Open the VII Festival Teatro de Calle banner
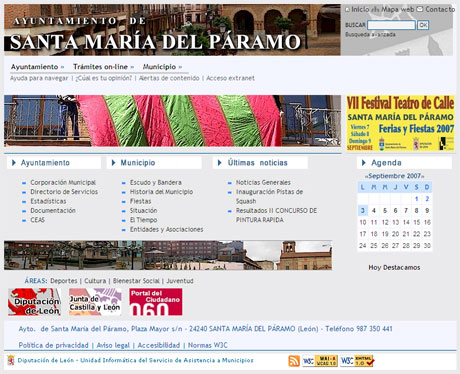This screenshot has height=374, width=460. pos(400,123)
